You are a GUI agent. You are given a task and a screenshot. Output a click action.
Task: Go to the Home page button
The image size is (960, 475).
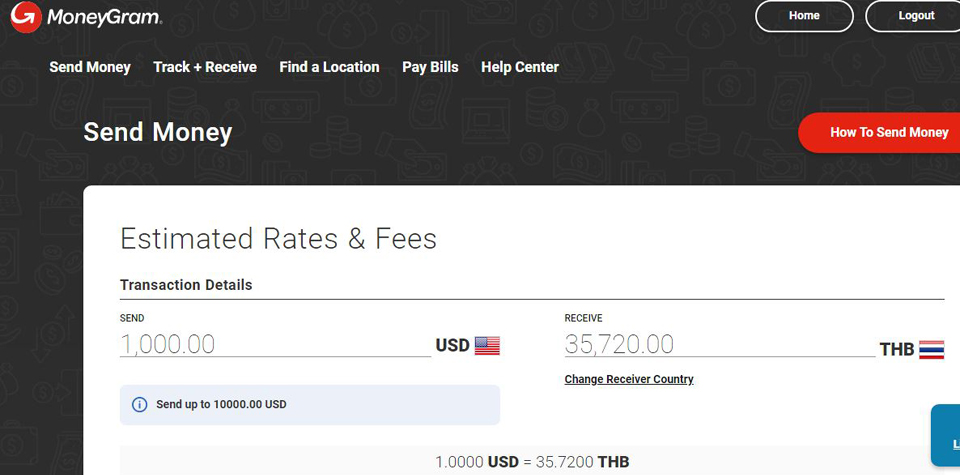pyautogui.click(x=804, y=16)
